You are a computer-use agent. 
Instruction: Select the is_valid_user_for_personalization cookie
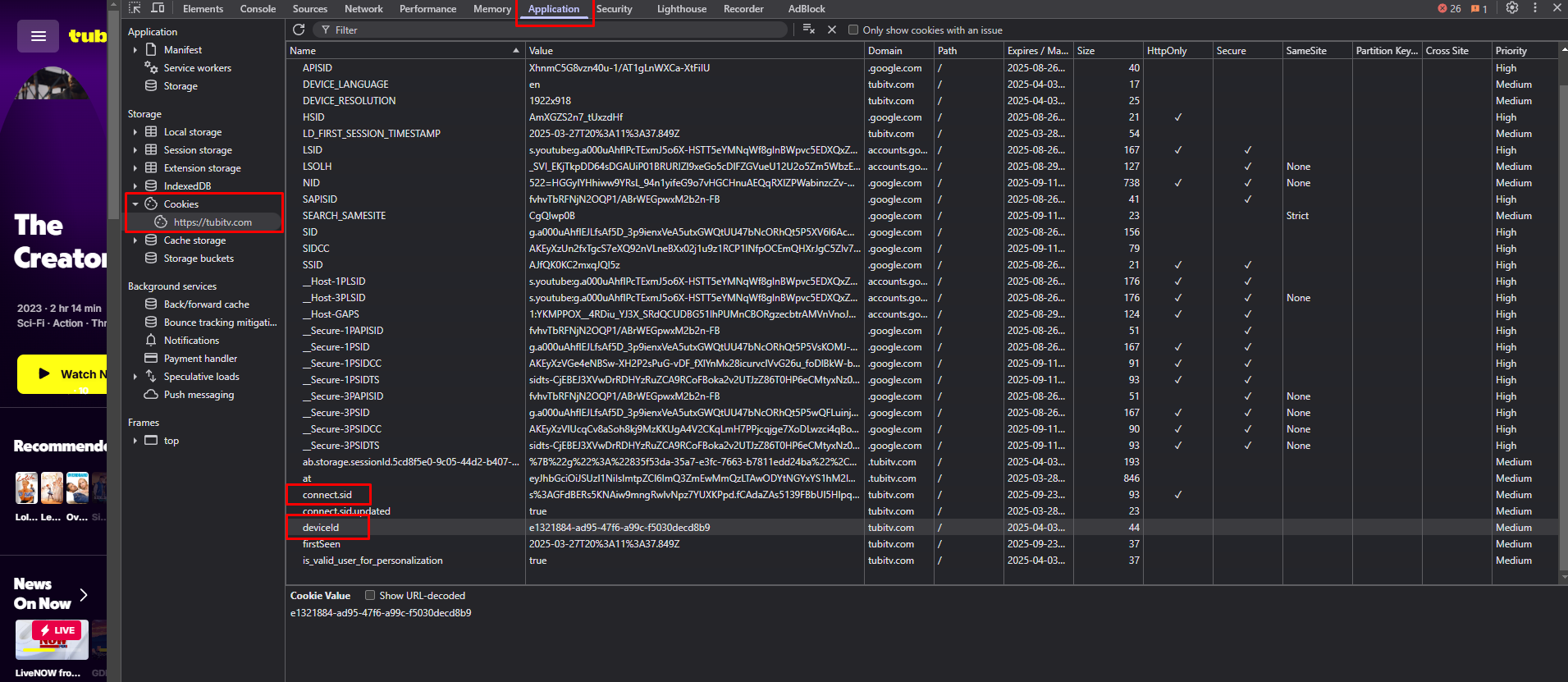(x=921, y=561)
